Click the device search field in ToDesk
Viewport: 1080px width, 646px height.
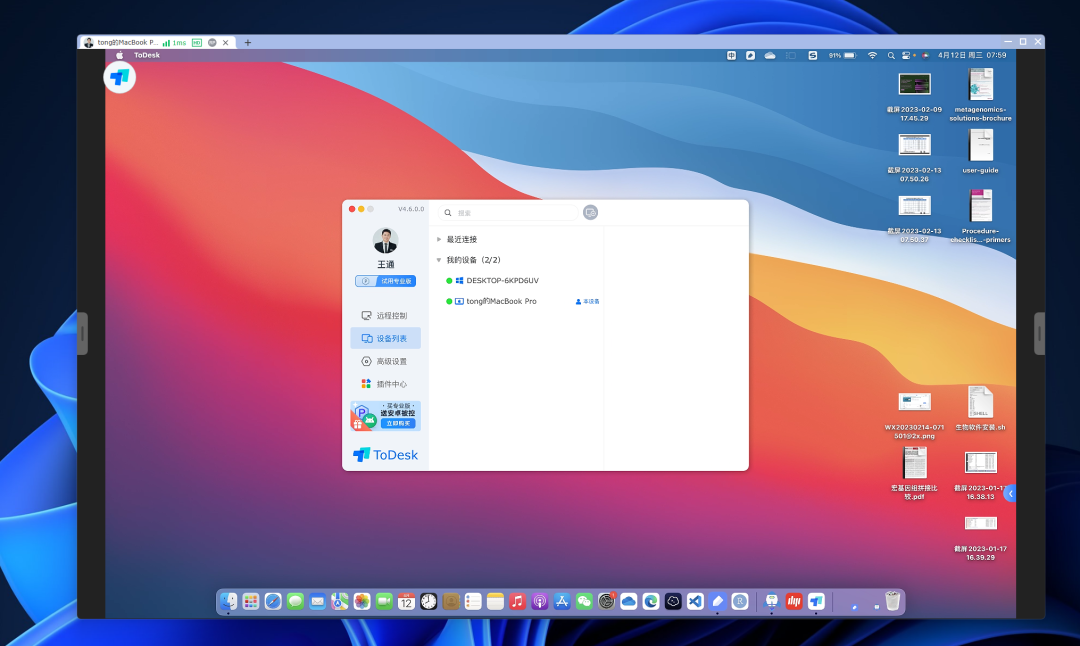508,213
